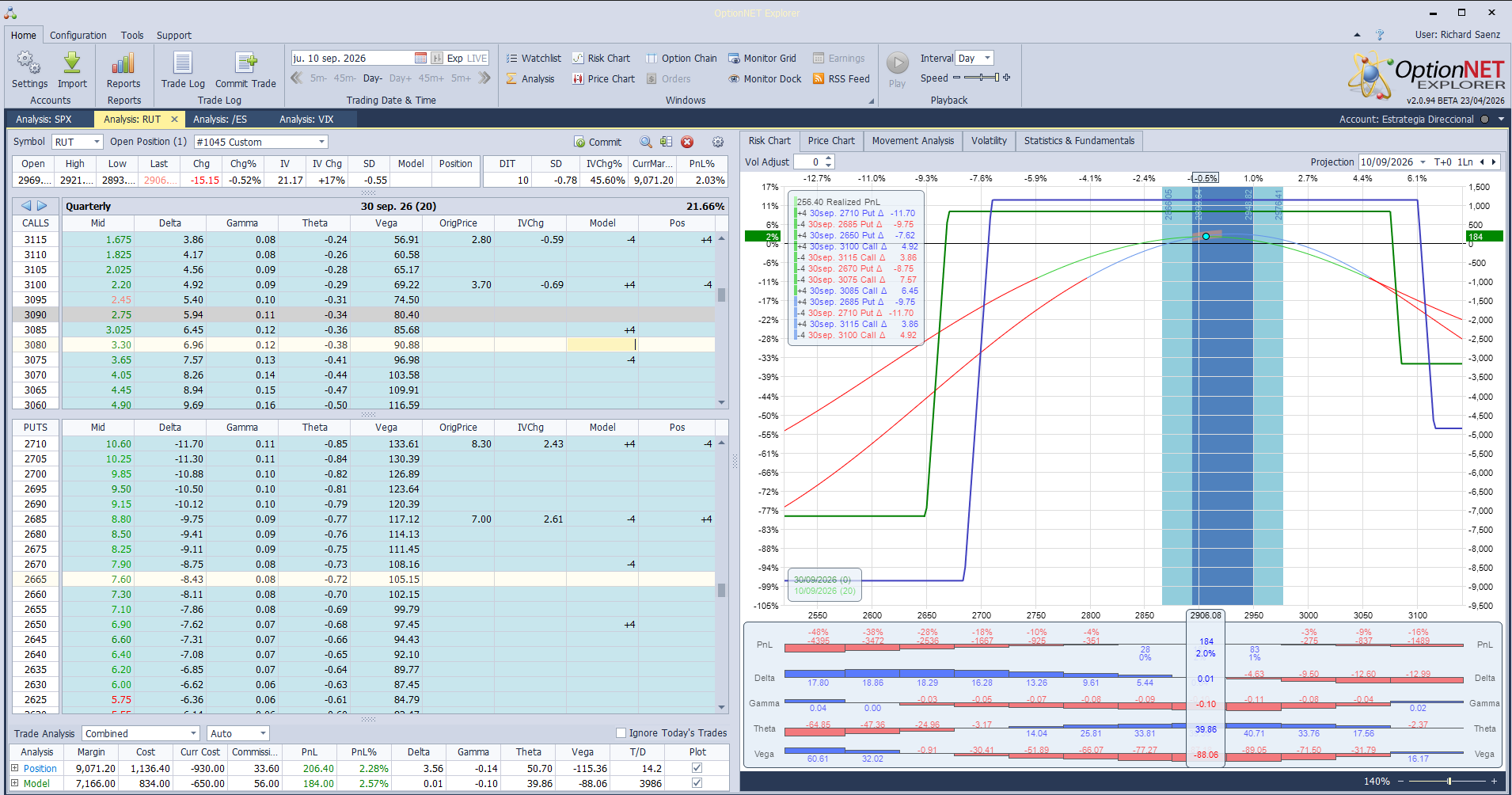Open the Reports bar-chart icon
This screenshot has height=795, width=1512.
(x=123, y=64)
